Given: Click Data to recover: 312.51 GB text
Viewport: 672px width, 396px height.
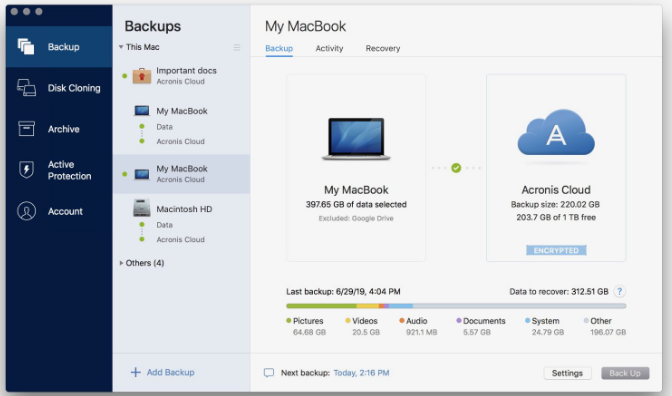Looking at the screenshot, I should [559, 291].
